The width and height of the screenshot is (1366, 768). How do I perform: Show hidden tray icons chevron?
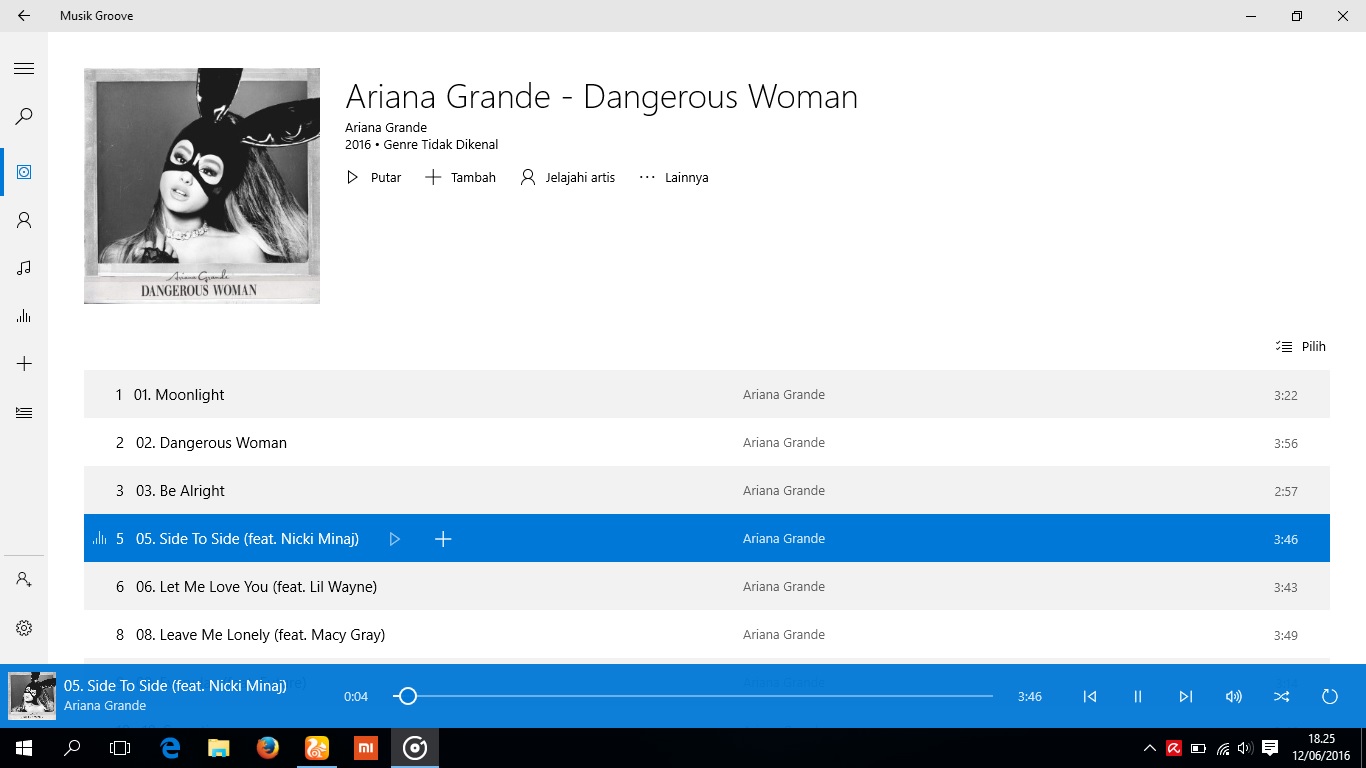coord(1150,748)
